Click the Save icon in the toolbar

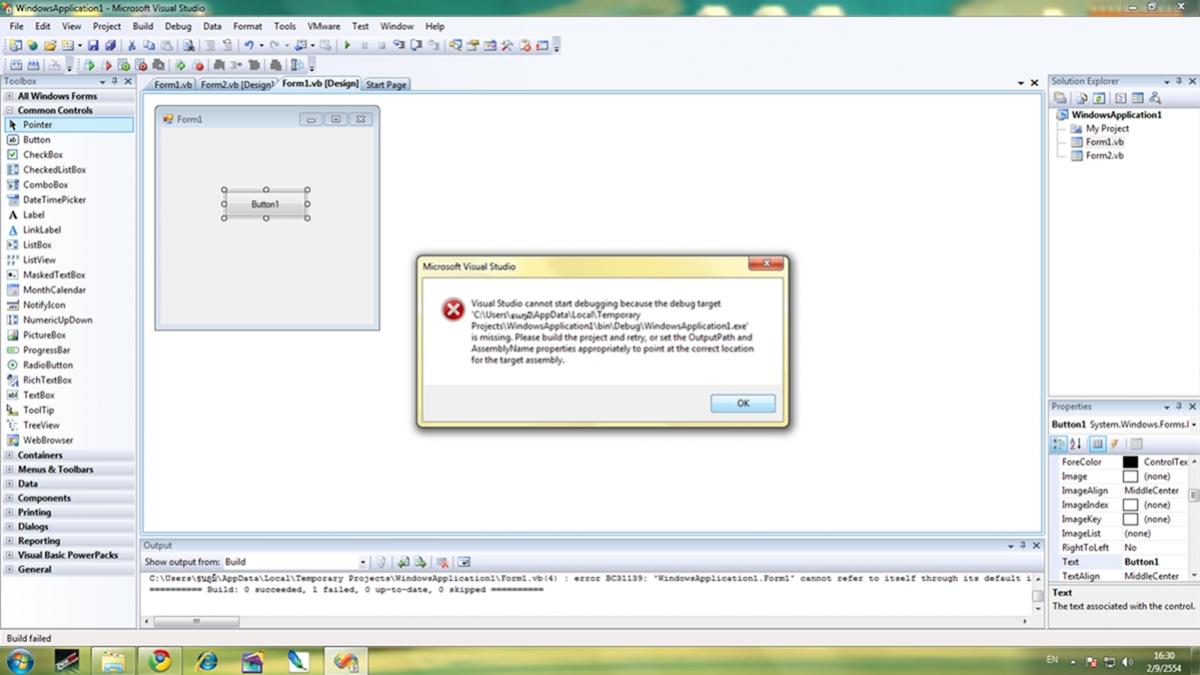(93, 45)
